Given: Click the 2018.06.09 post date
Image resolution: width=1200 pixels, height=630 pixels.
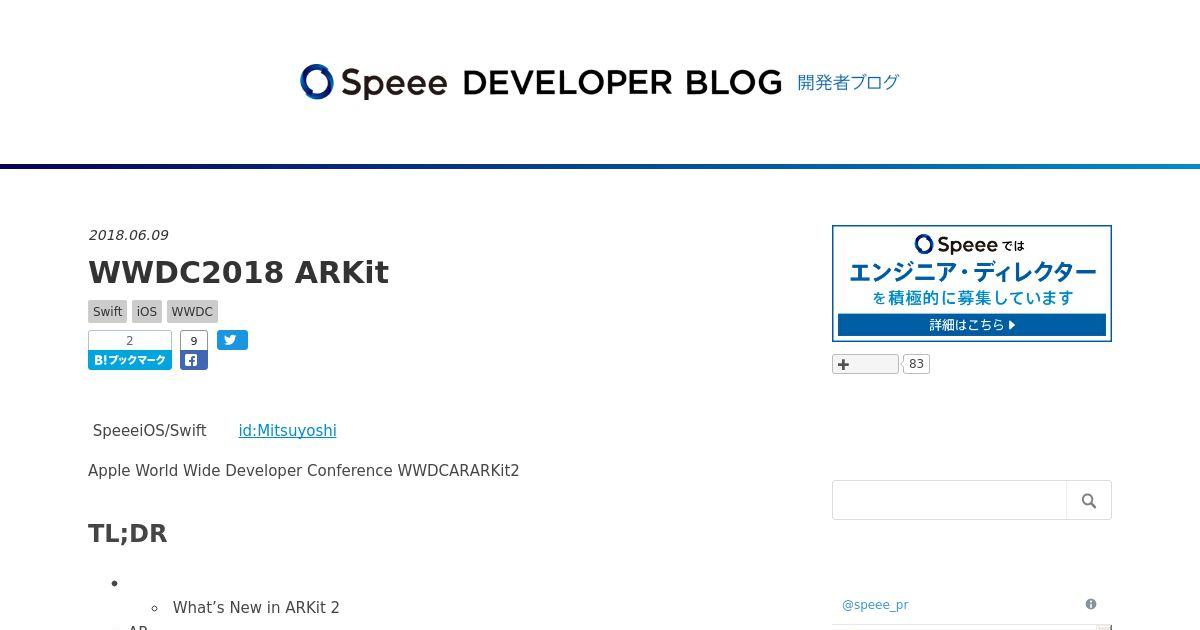Looking at the screenshot, I should [128, 235].
